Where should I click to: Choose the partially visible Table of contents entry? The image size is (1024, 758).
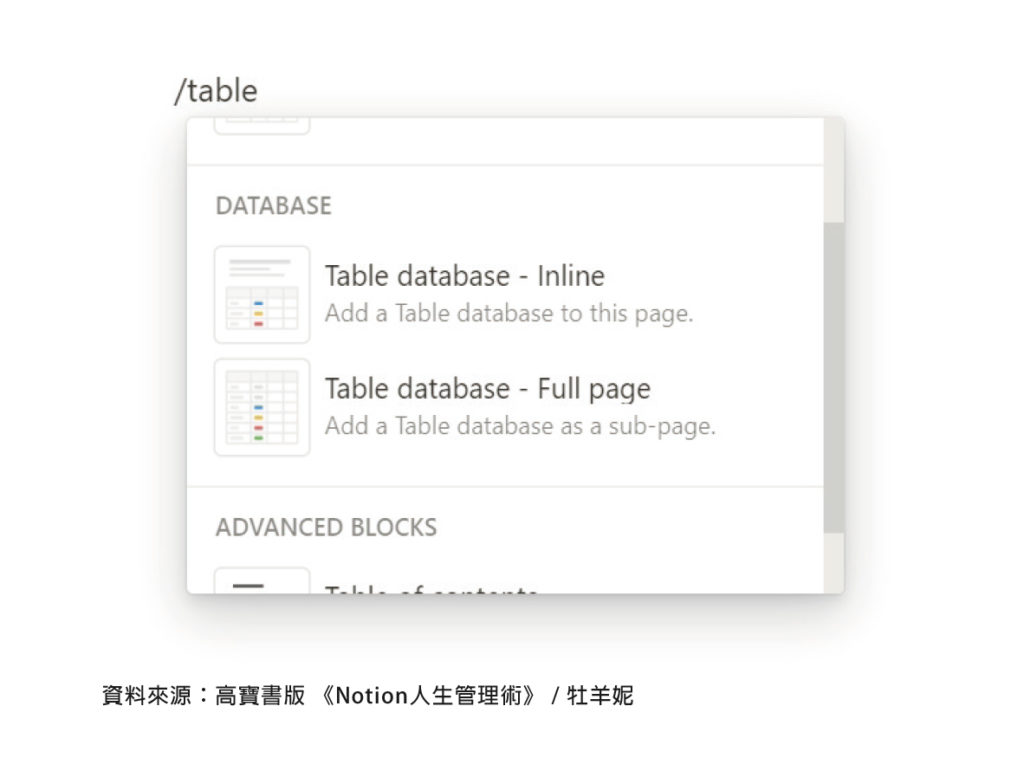pyautogui.click(x=505, y=580)
